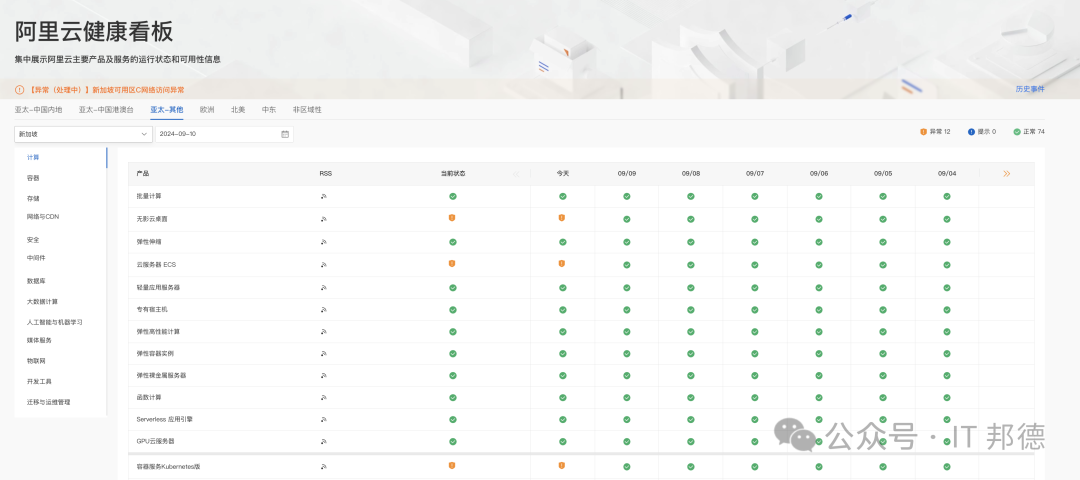Click RSS icon for 专有宿主机 row
This screenshot has width=1080, height=480.
point(324,310)
